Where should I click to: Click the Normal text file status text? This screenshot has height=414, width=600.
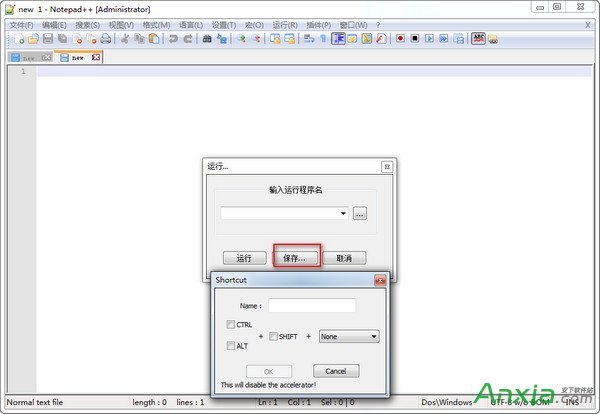[35, 402]
